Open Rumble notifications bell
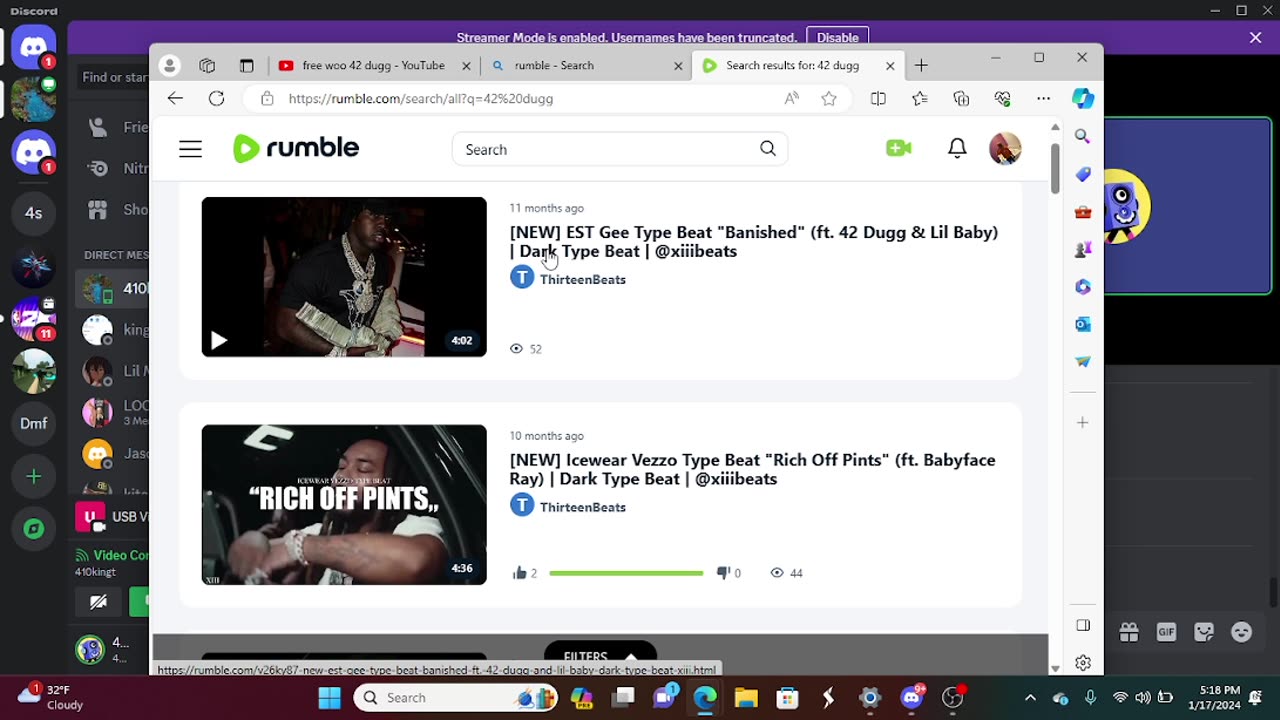The height and width of the screenshot is (720, 1280). coord(957,148)
